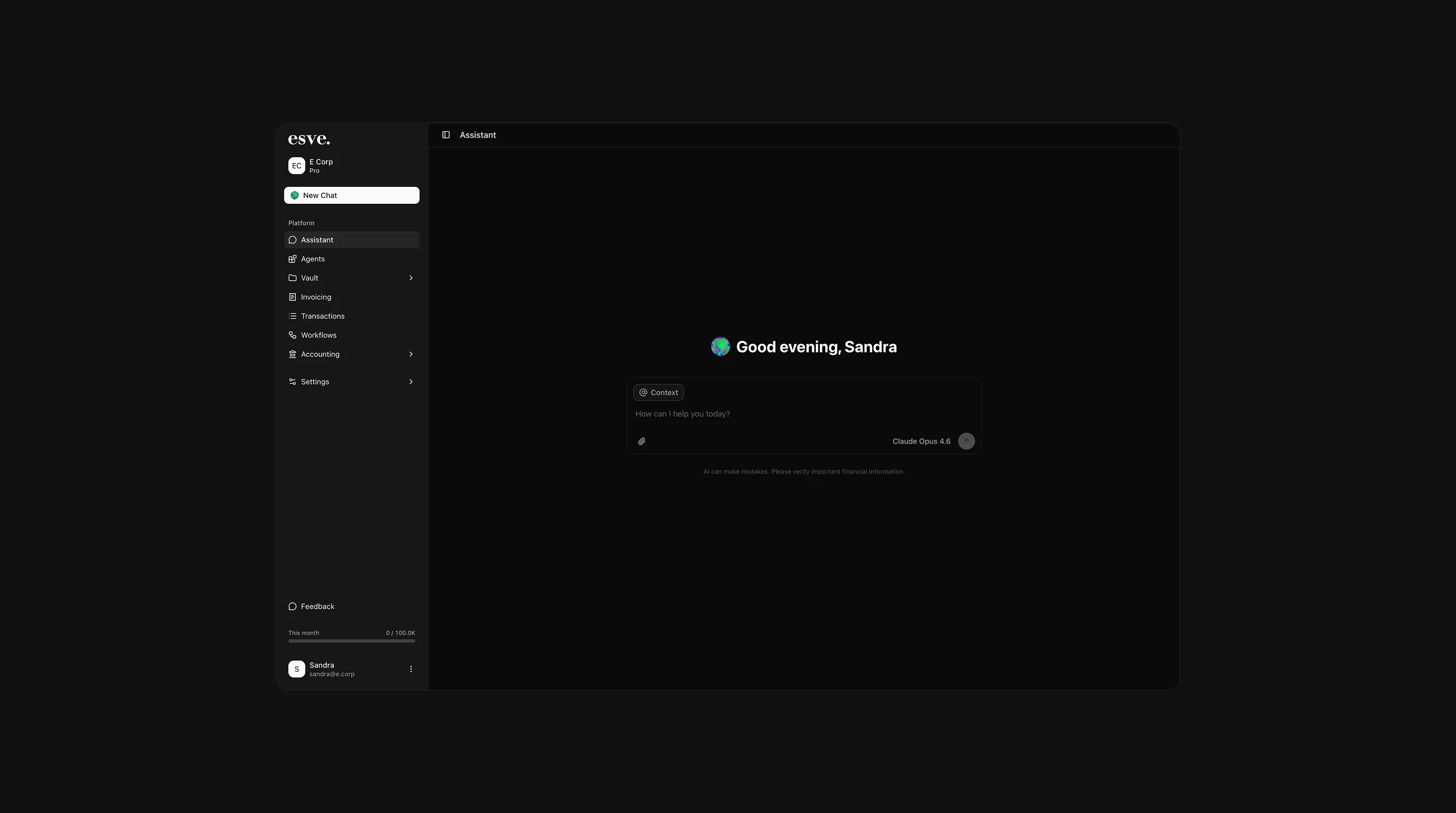Focus the 'How can I help' input
Screen dimensions: 1456x813
(x=791, y=414)
